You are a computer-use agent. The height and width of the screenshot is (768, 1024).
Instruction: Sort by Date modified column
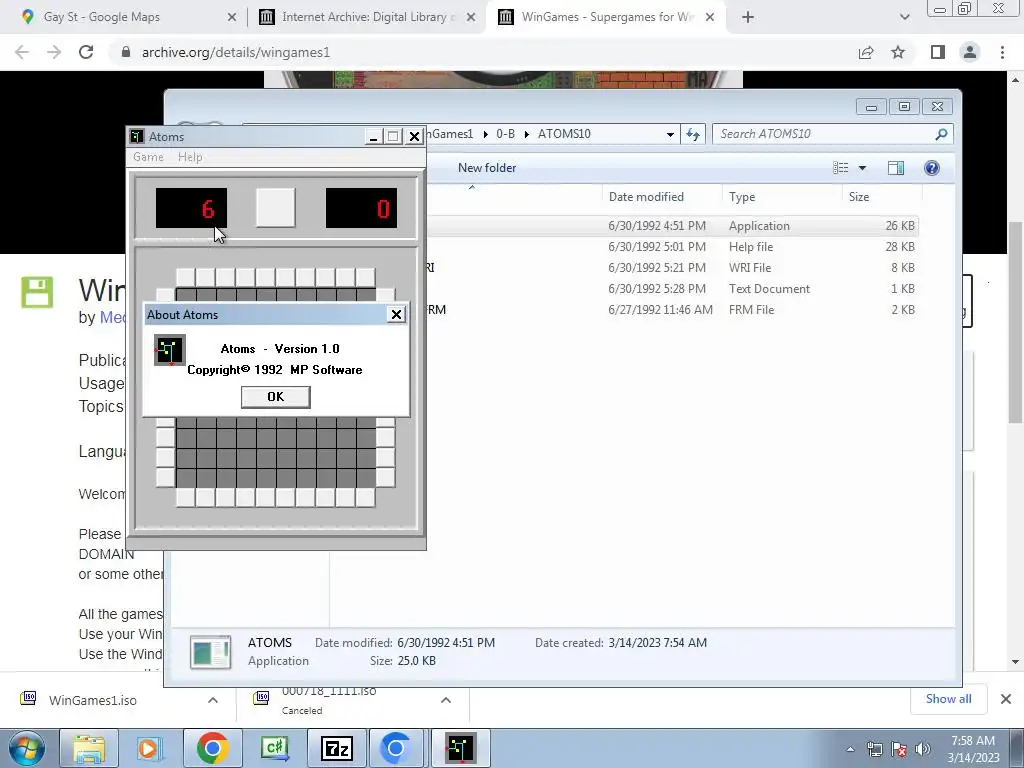662,197
